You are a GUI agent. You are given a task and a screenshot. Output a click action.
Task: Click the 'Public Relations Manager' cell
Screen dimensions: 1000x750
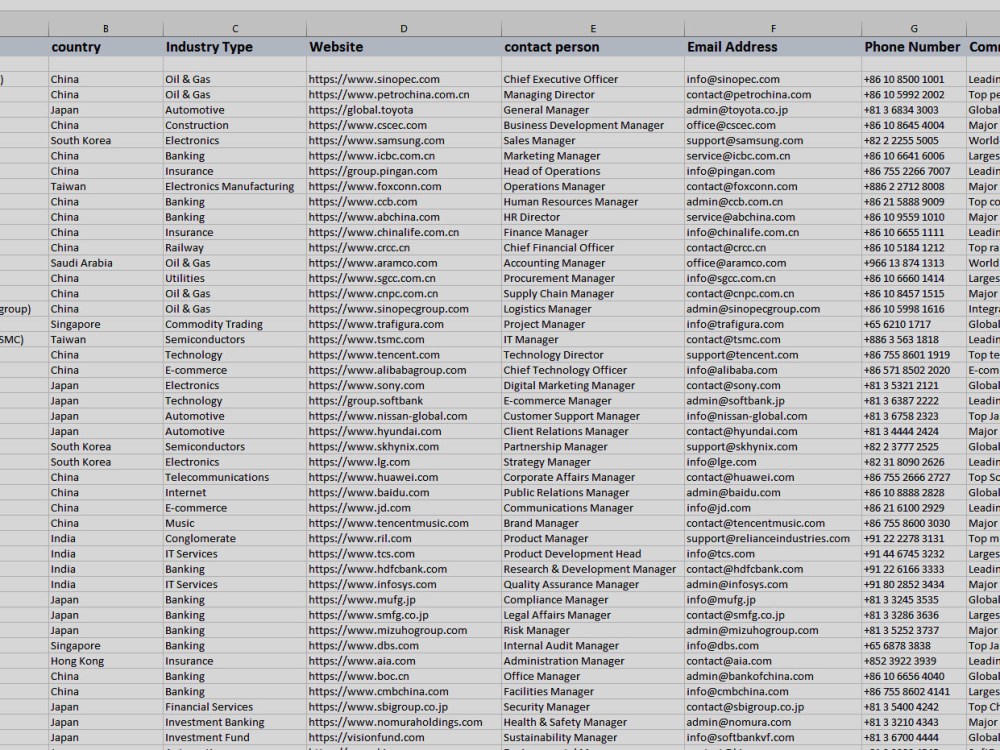point(593,492)
